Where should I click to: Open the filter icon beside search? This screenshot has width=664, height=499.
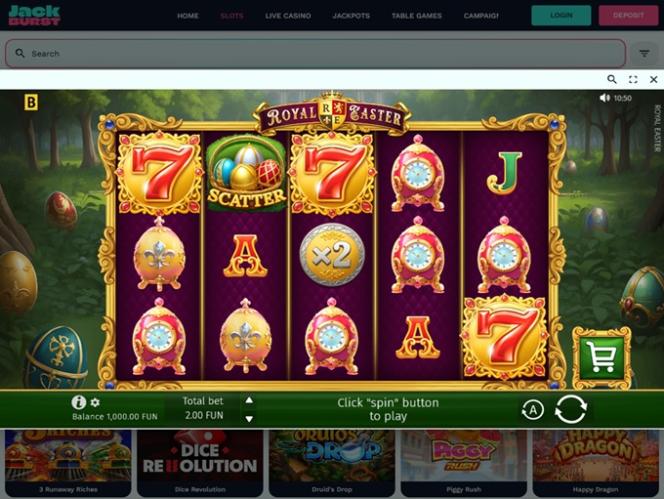click(644, 54)
